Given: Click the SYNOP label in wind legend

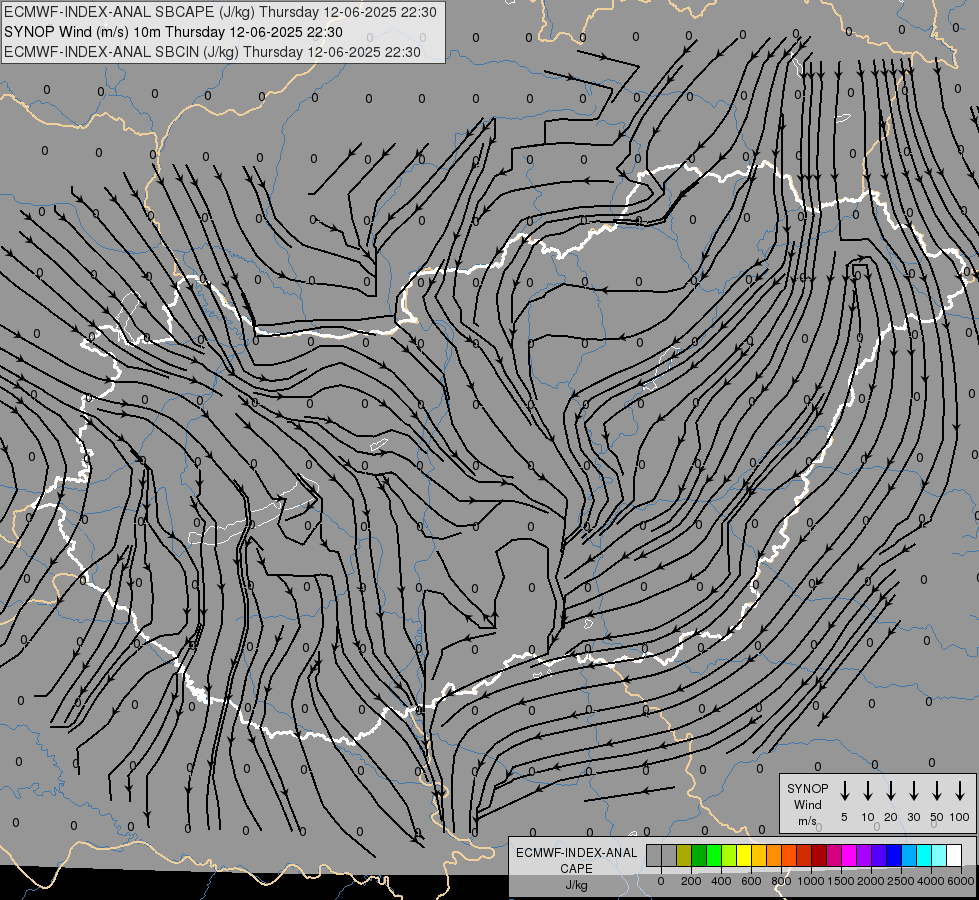Looking at the screenshot, I should click(807, 788).
